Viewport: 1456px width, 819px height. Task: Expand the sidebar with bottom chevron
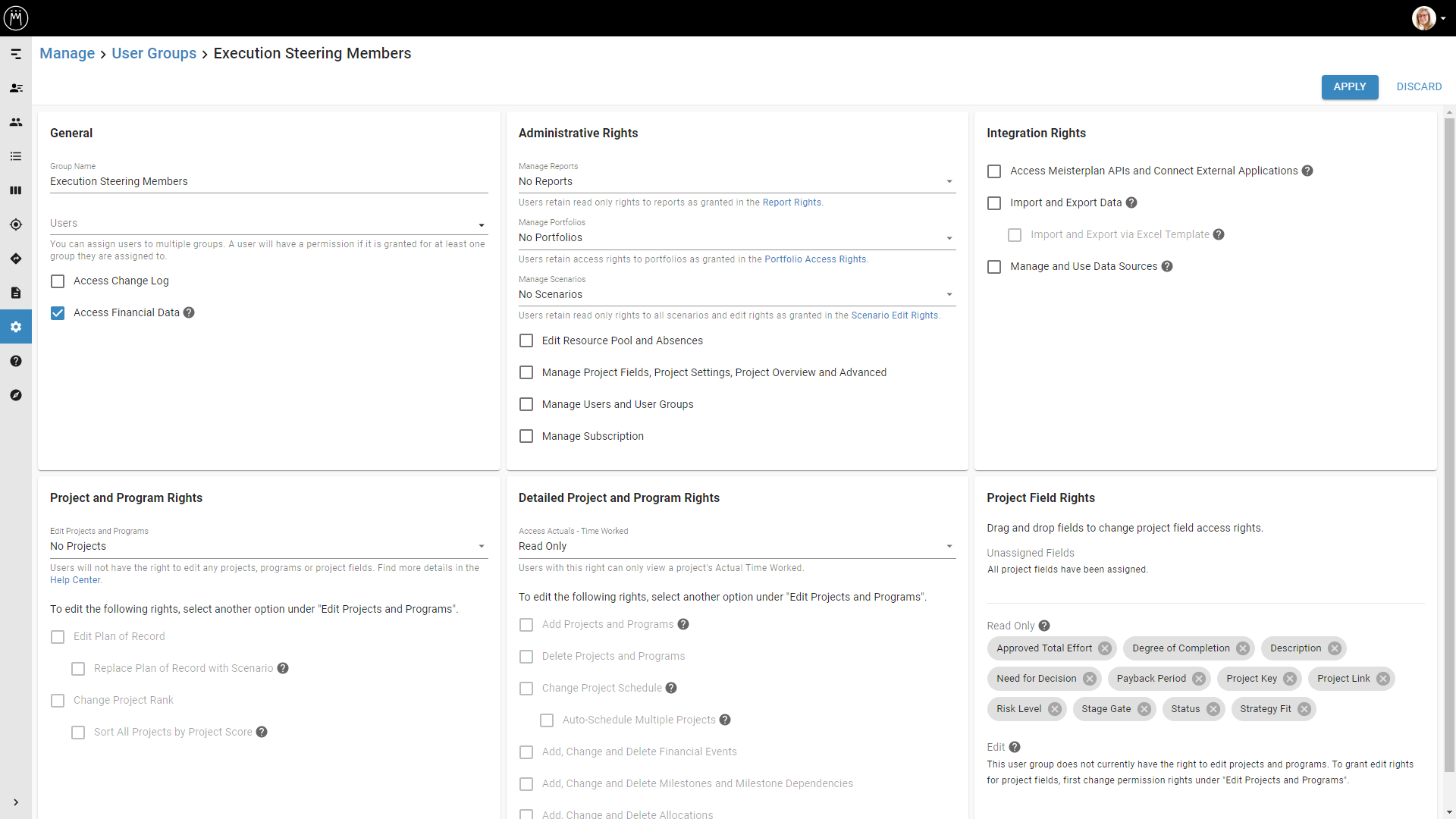[x=16, y=802]
